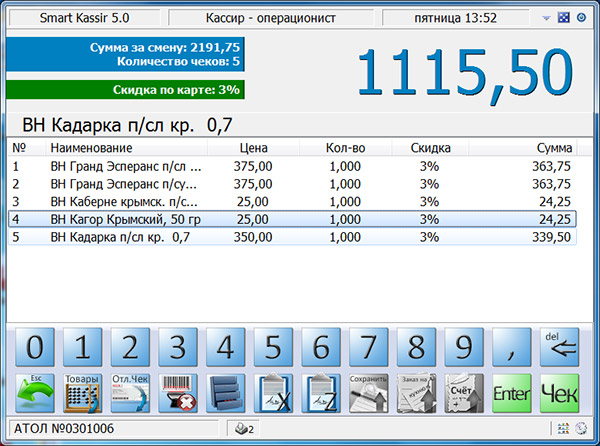Run the X-report icon
The width and height of the screenshot is (600, 446).
pyautogui.click(x=273, y=392)
